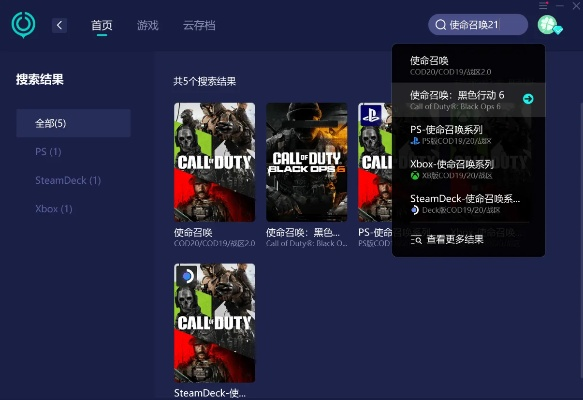Choose PS-使命召唤系列 suggestion
The image size is (583, 400).
468,134
